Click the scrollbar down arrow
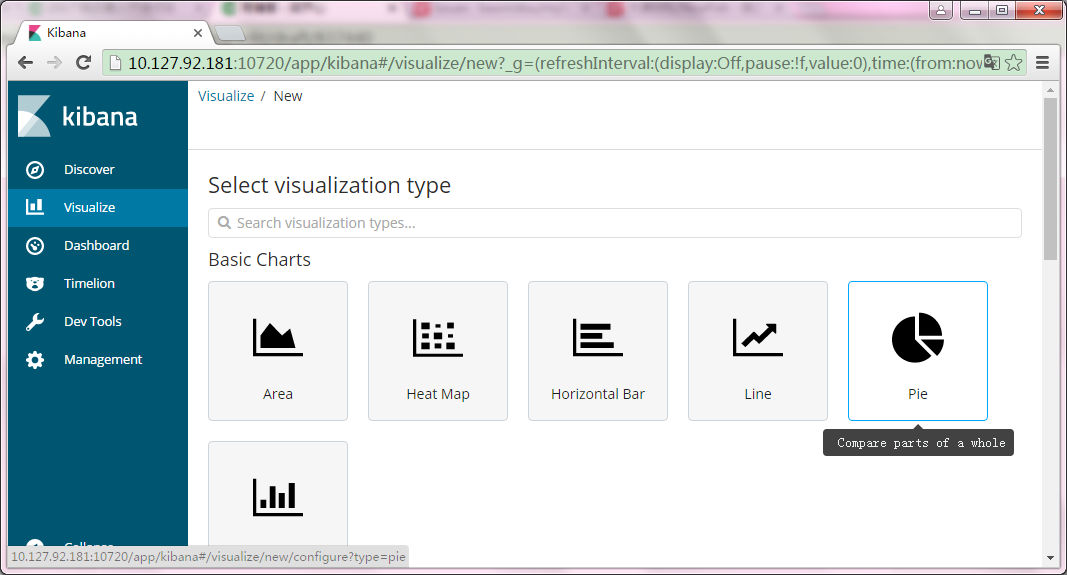The height and width of the screenshot is (575, 1067). pyautogui.click(x=1050, y=558)
